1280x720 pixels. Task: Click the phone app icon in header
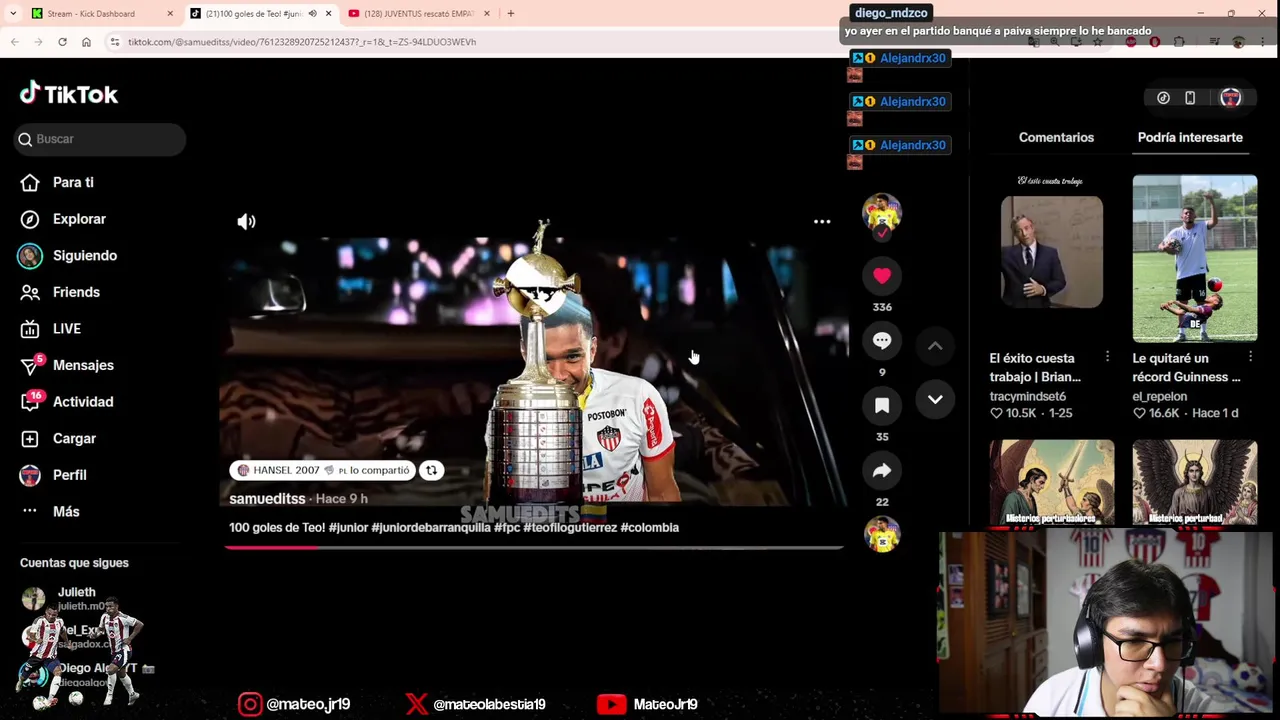[x=1190, y=98]
